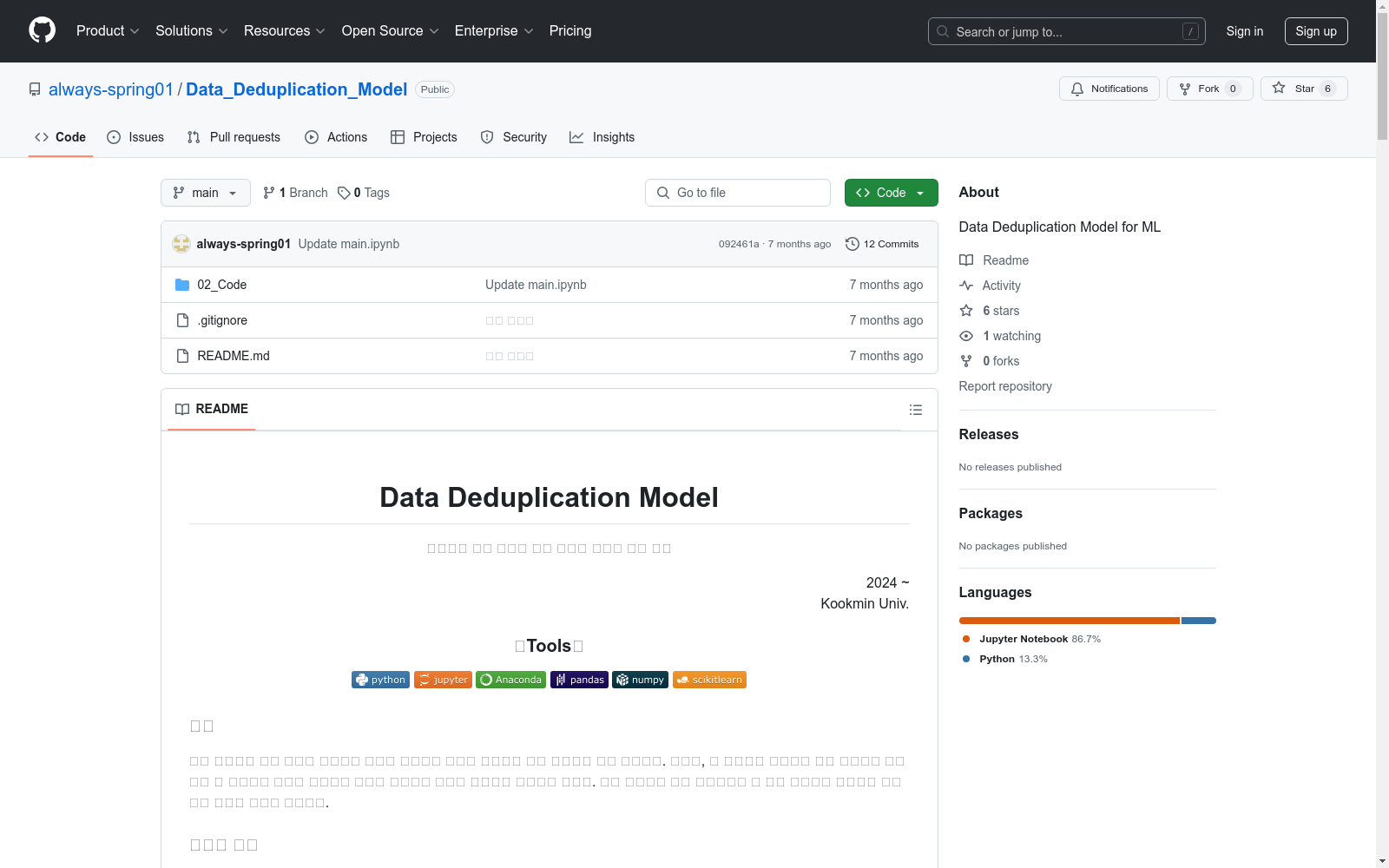Click the blue Python language bar segment
Viewport: 1389px width, 868px height.
[x=1199, y=621]
